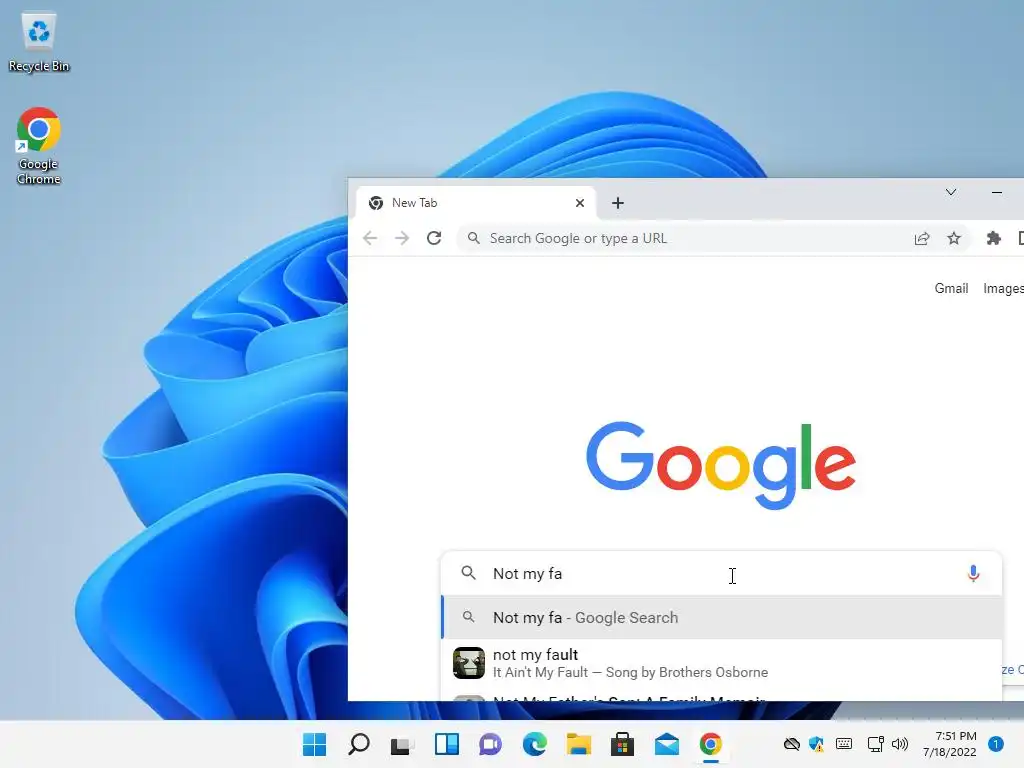Click the Google search box with 'Not my fa'
1024x768 pixels.
coord(721,573)
